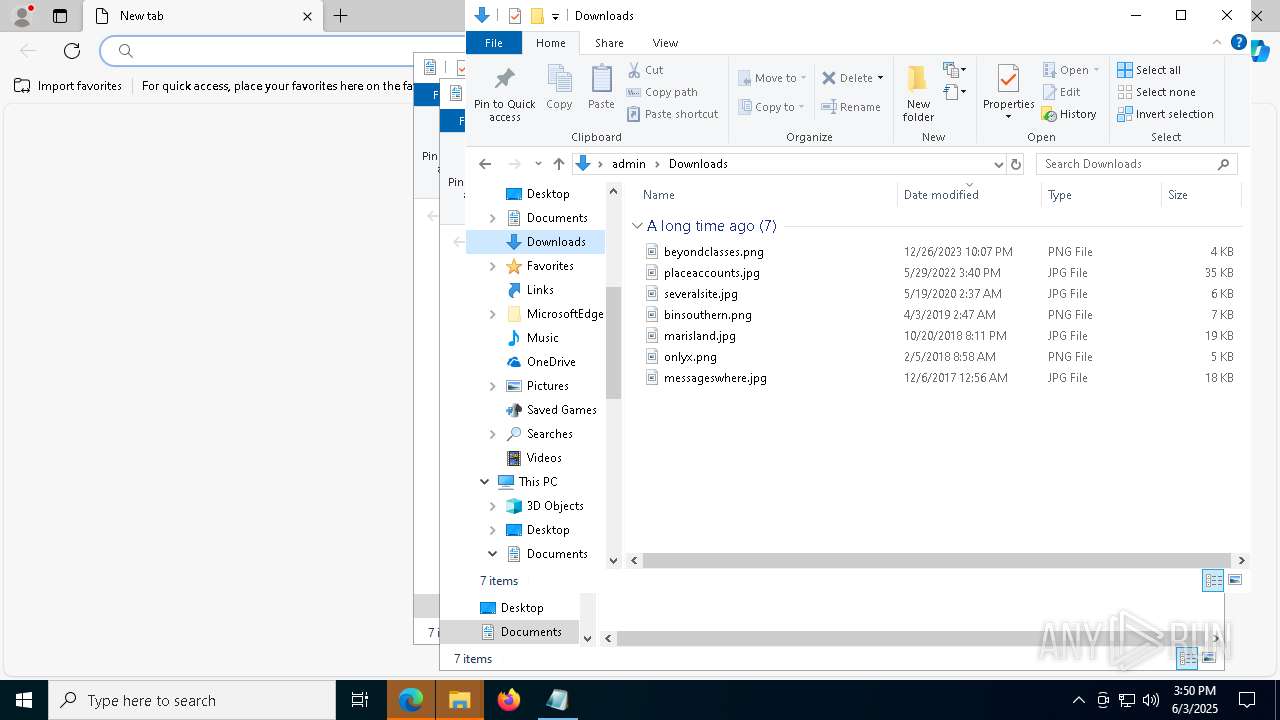Open Delete dropdown arrow
This screenshot has width=1280, height=720.
coord(880,78)
